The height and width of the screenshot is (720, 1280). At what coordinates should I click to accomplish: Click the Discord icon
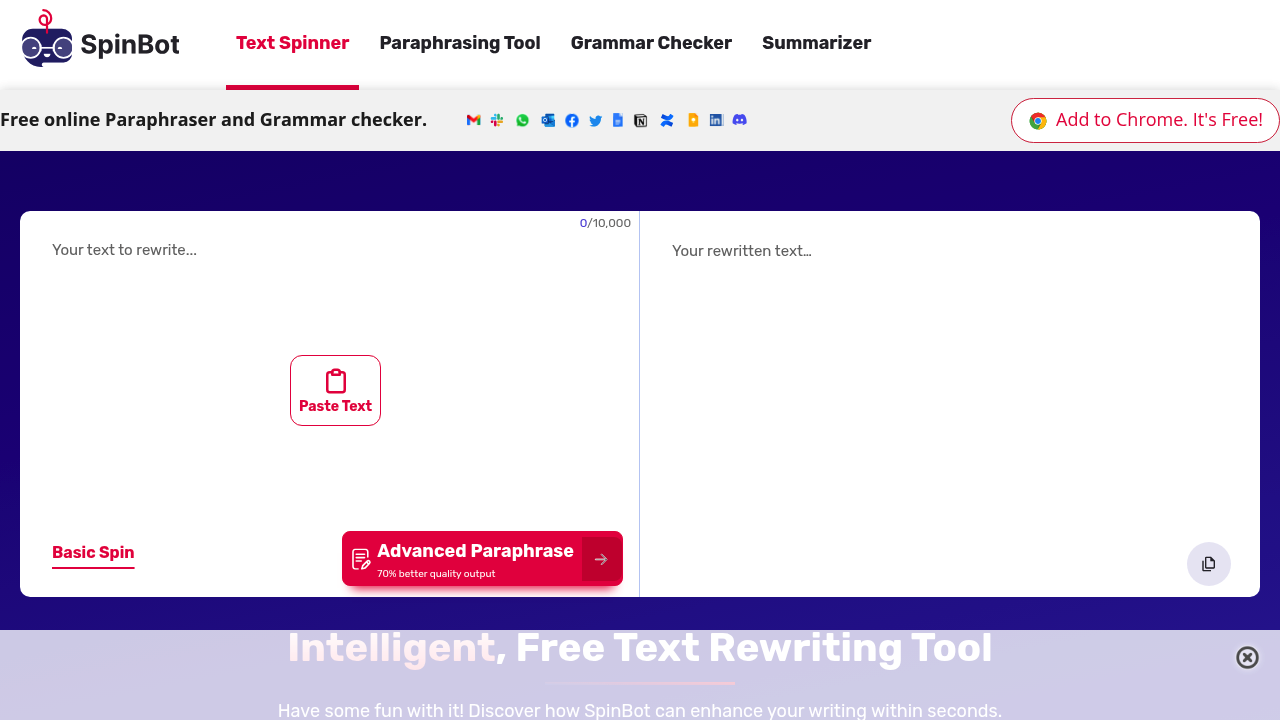click(740, 120)
